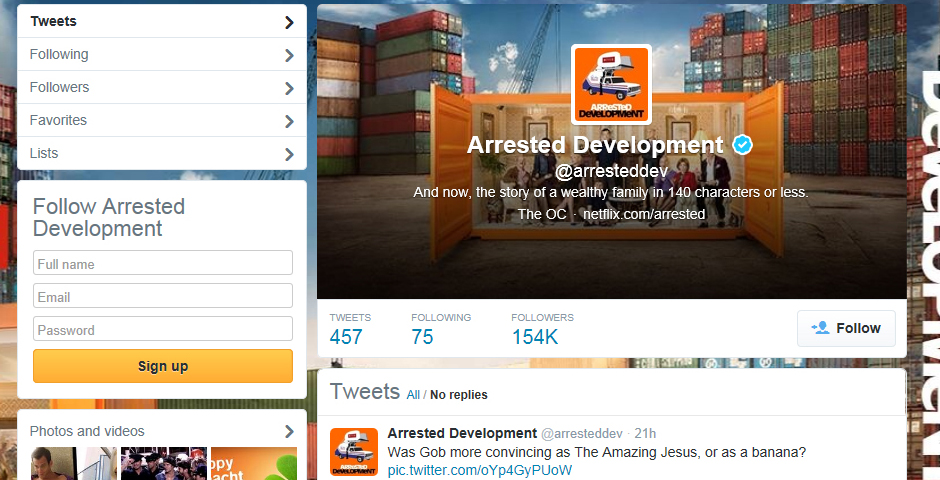
Task: Open Arrested Development name on the tweet
Action: [x=462, y=433]
